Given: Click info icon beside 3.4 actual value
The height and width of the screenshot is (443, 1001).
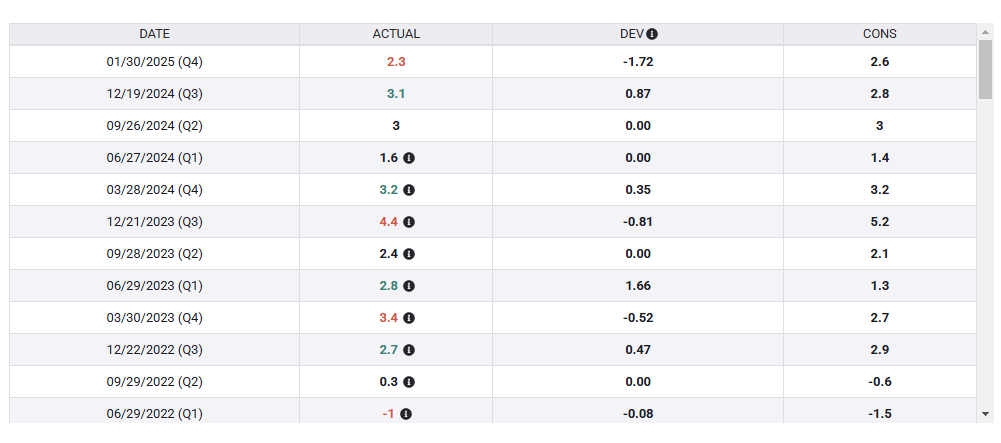Looking at the screenshot, I should tap(409, 318).
